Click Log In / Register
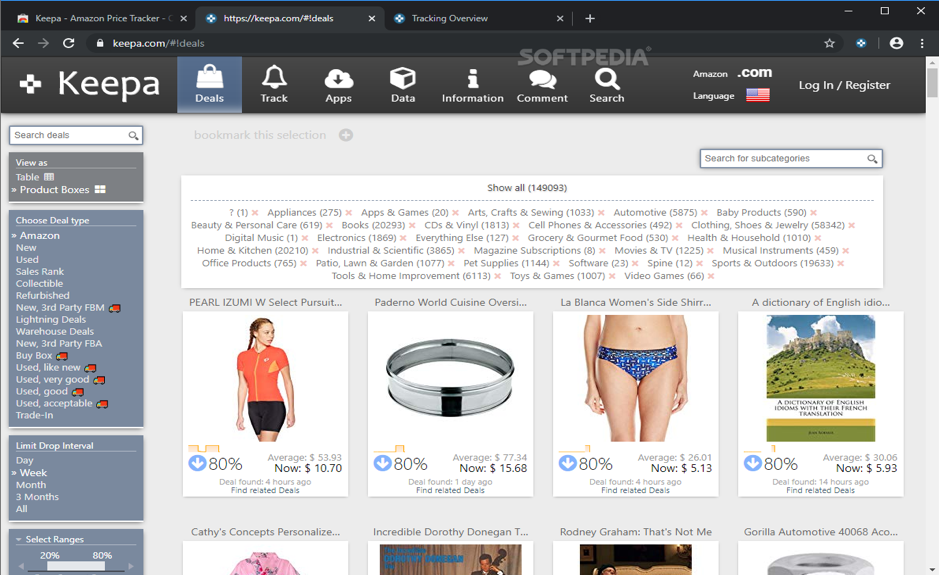The width and height of the screenshot is (939, 575). (x=844, y=85)
